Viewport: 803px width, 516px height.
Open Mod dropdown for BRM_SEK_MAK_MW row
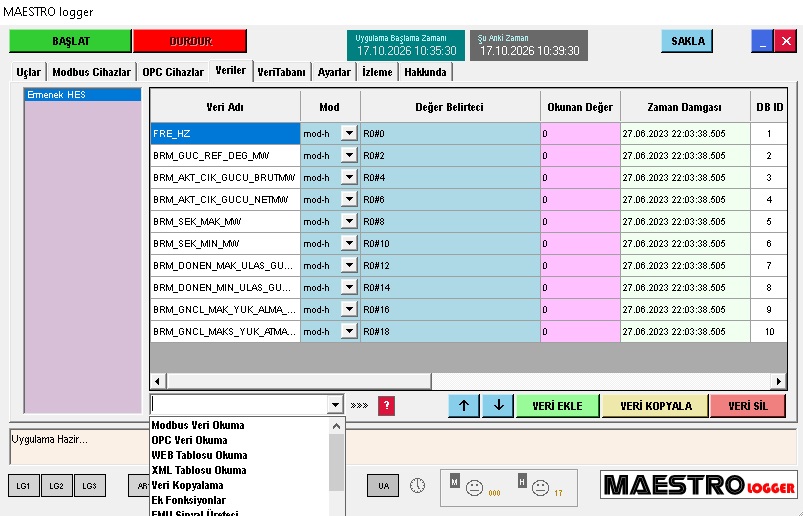(349, 222)
